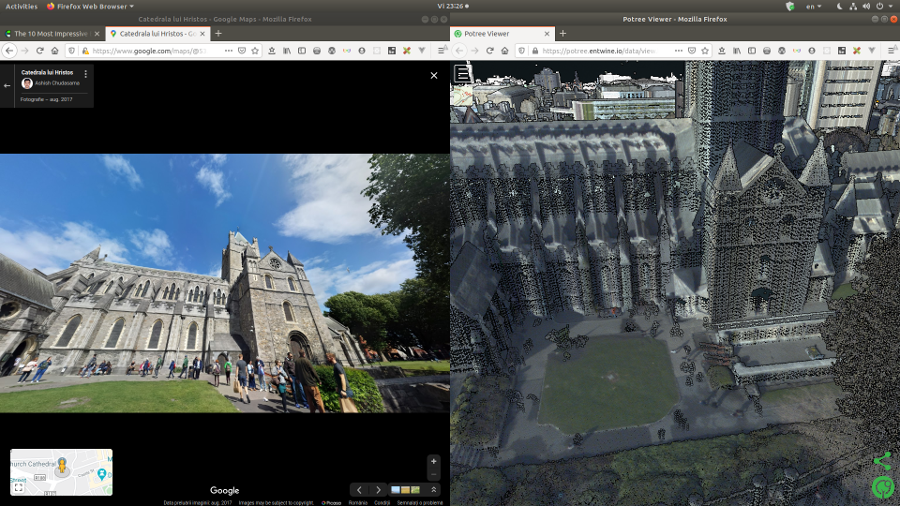This screenshot has height=506, width=900.
Task: Open page actions menu in Potree address bar
Action: (x=678, y=50)
